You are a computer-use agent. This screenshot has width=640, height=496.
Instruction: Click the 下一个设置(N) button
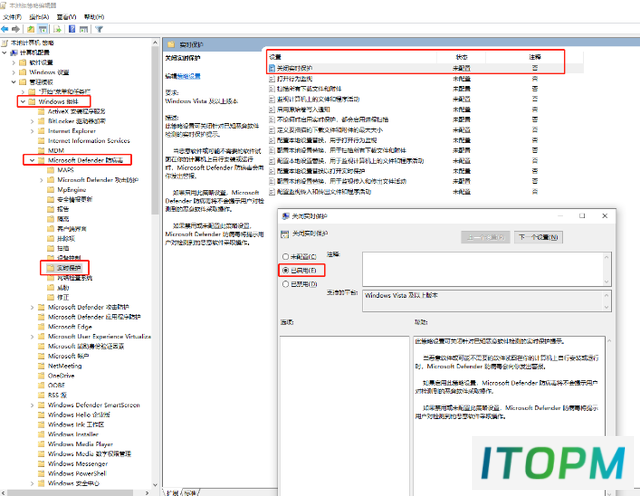(538, 237)
